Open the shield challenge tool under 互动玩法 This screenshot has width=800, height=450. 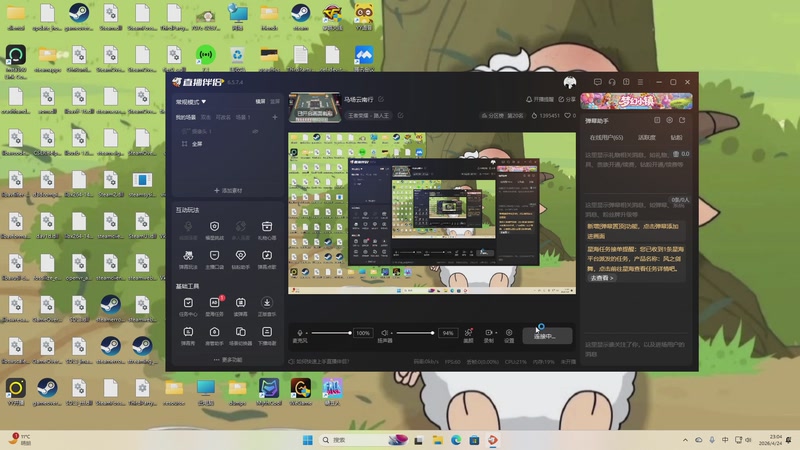[x=214, y=230]
